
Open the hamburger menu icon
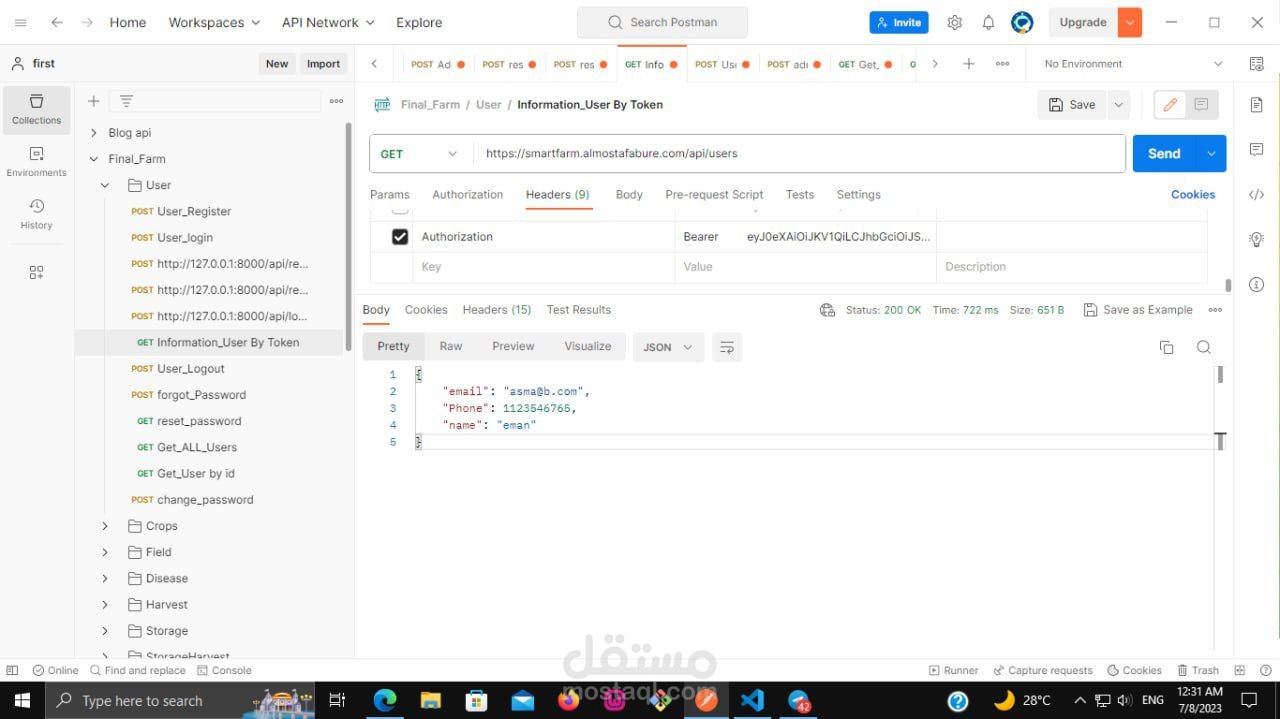[x=20, y=22]
